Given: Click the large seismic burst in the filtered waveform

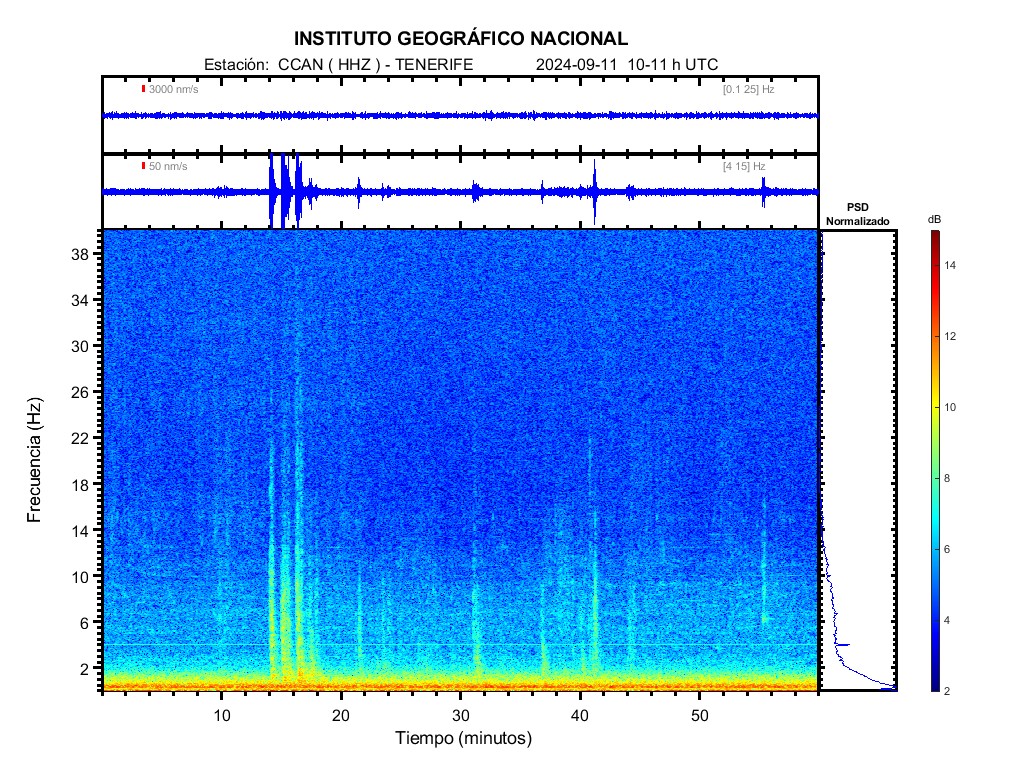Looking at the screenshot, I should (x=285, y=190).
